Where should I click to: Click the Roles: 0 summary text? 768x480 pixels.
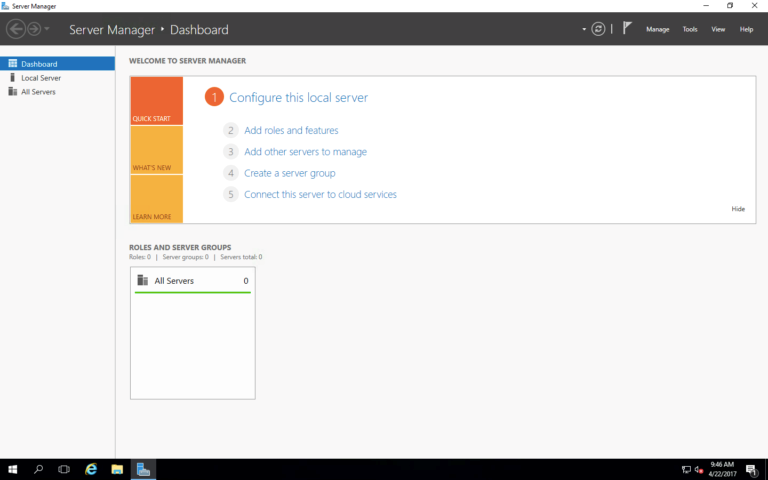pyautogui.click(x=140, y=257)
